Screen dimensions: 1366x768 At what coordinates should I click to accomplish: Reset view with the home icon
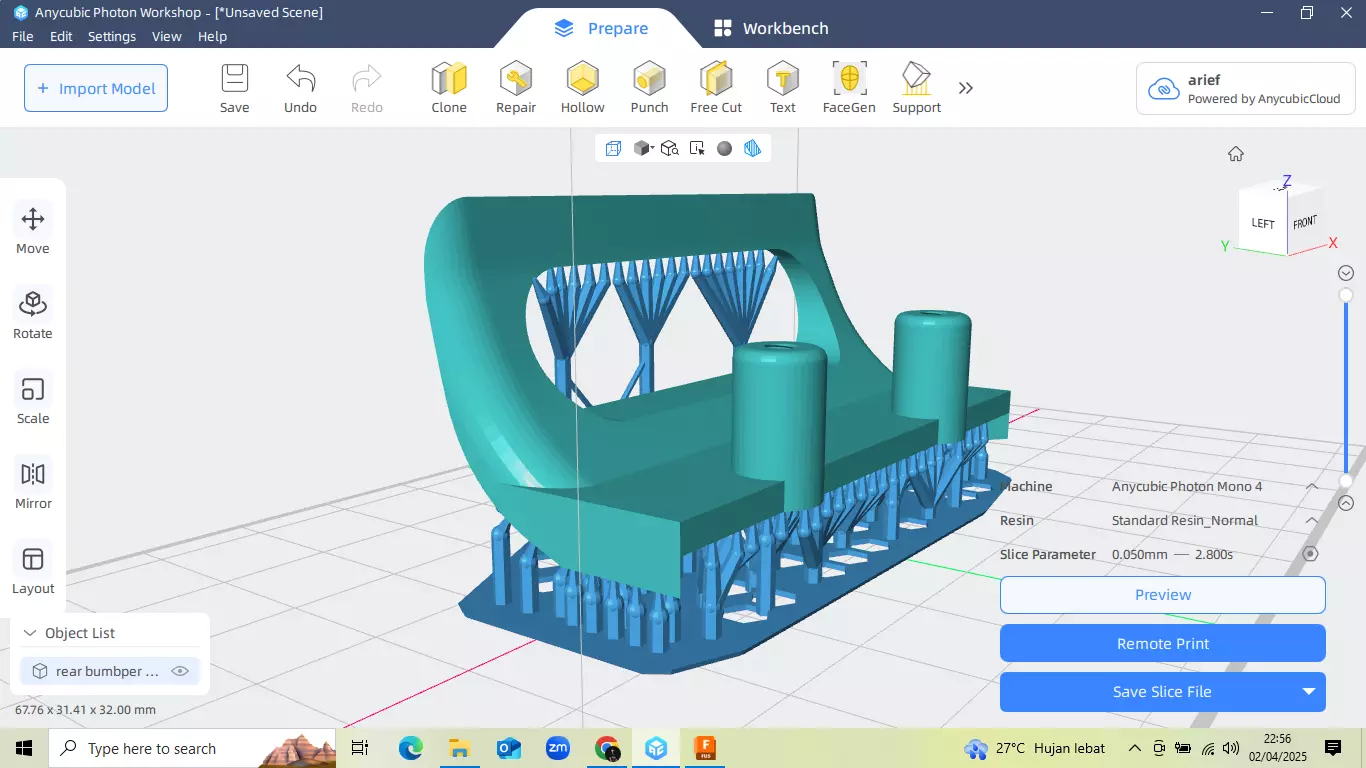tap(1236, 154)
